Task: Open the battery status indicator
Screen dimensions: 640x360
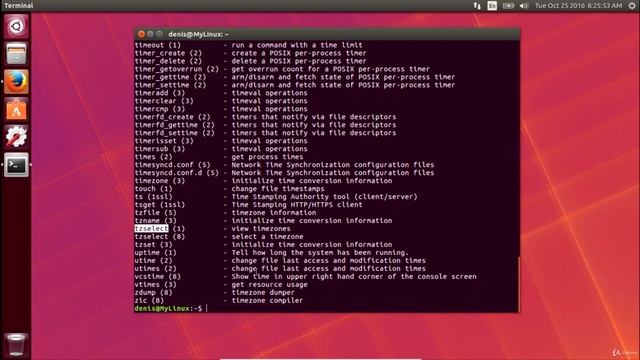Action: [x=508, y=5]
